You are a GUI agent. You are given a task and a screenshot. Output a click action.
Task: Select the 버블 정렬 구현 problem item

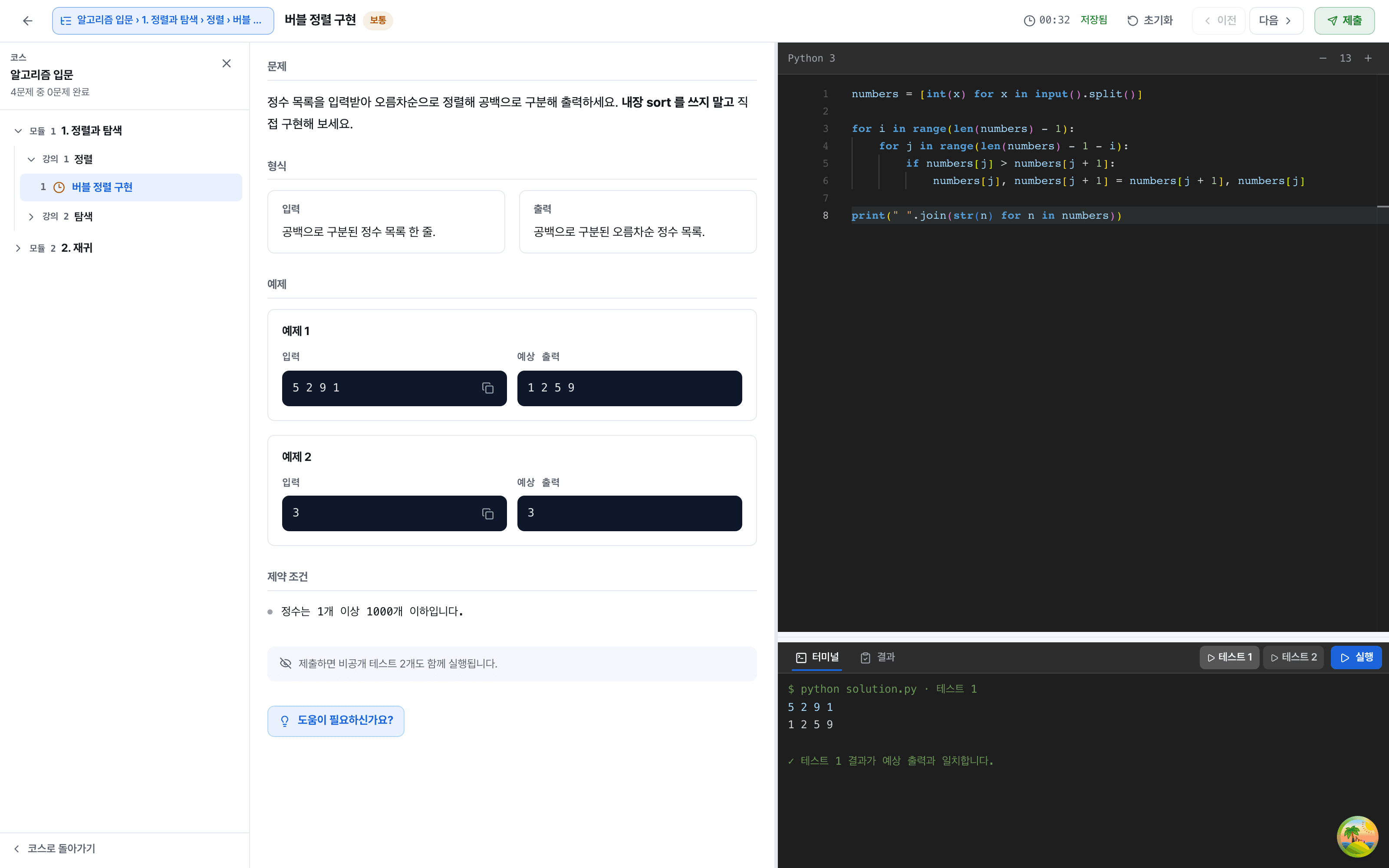point(131,187)
